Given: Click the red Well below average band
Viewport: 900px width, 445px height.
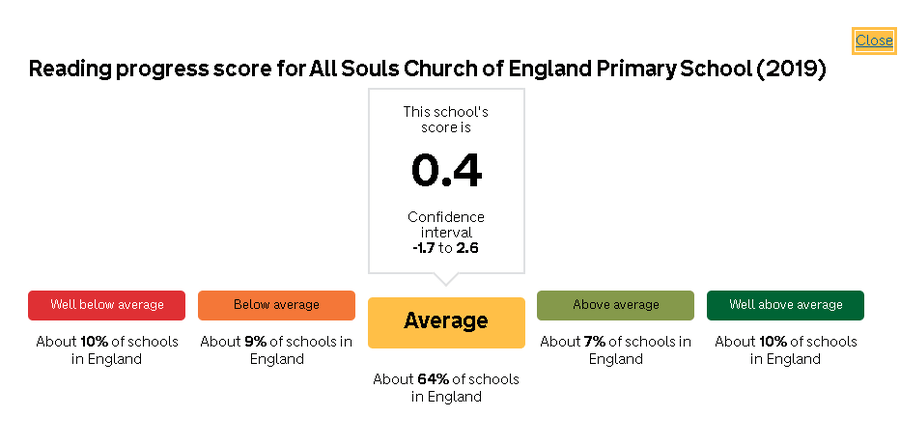Looking at the screenshot, I should (107, 305).
